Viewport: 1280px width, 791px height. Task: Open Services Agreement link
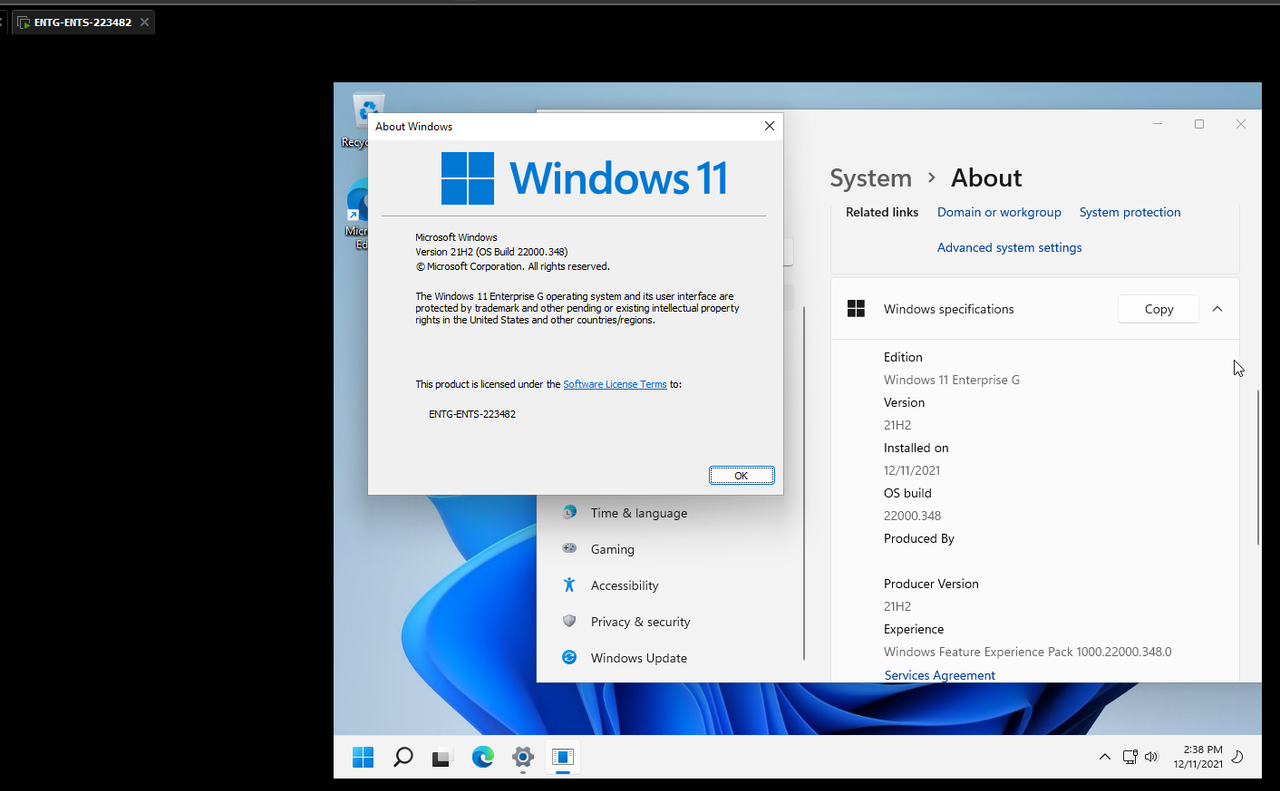(x=939, y=675)
